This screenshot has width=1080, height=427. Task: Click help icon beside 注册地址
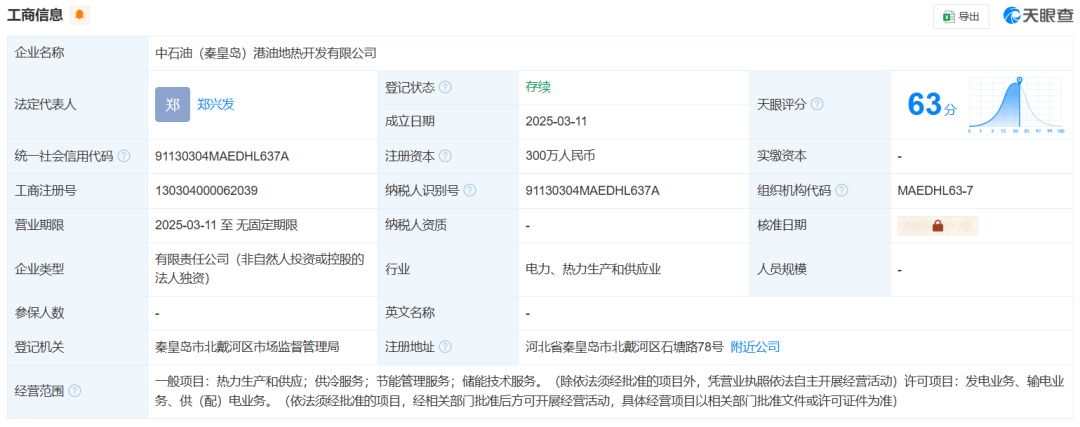click(446, 347)
